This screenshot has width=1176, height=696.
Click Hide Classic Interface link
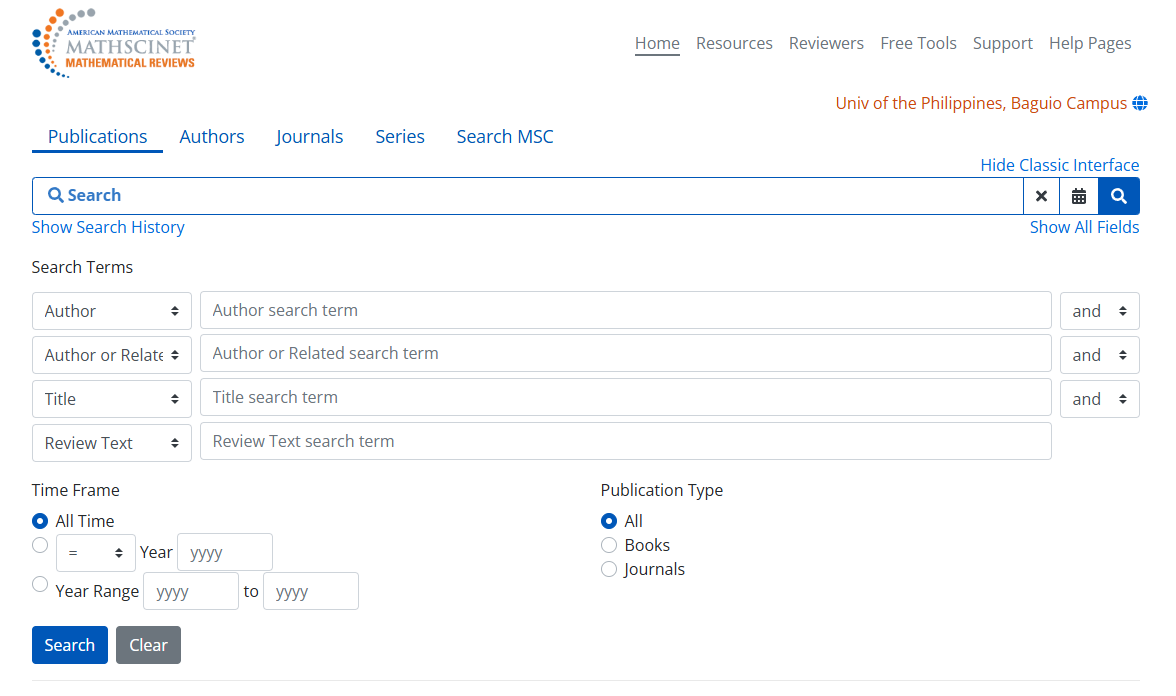pos(1059,165)
